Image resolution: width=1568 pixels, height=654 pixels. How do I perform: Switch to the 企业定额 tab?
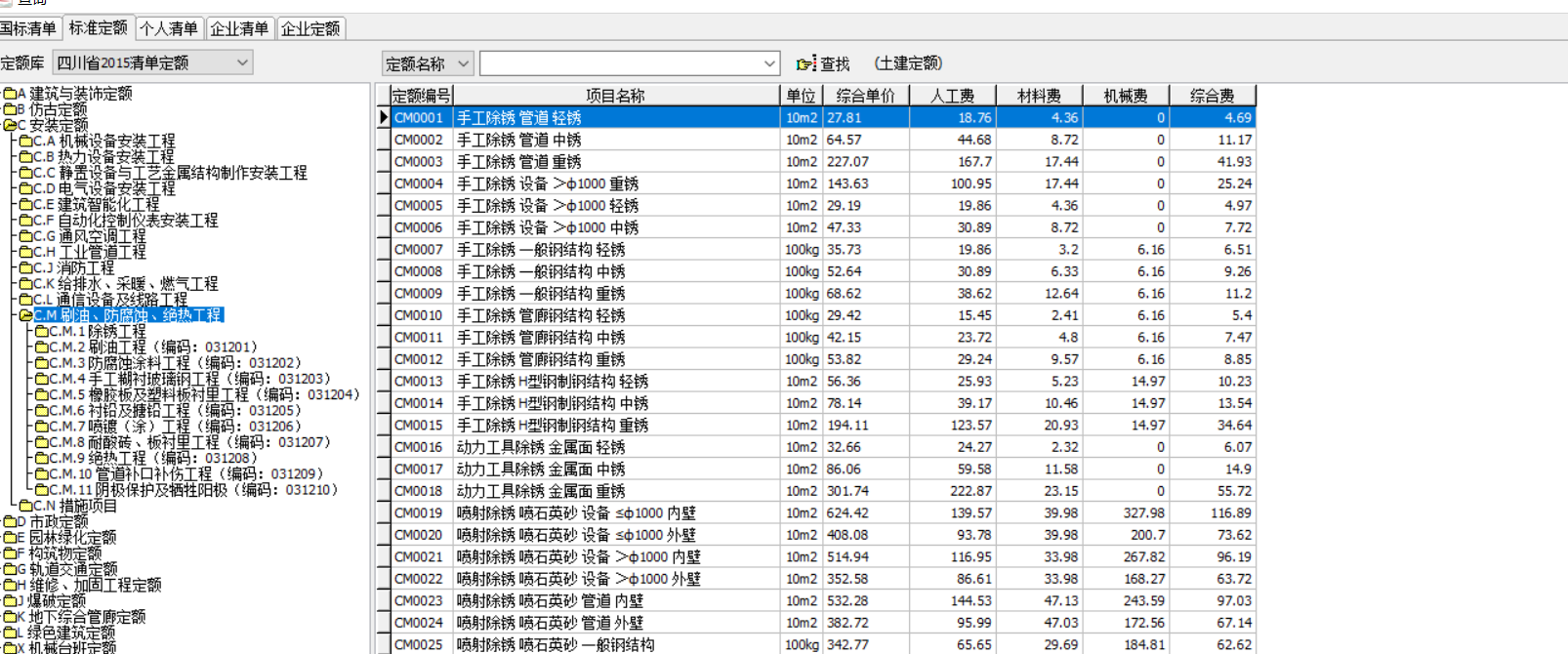[311, 28]
